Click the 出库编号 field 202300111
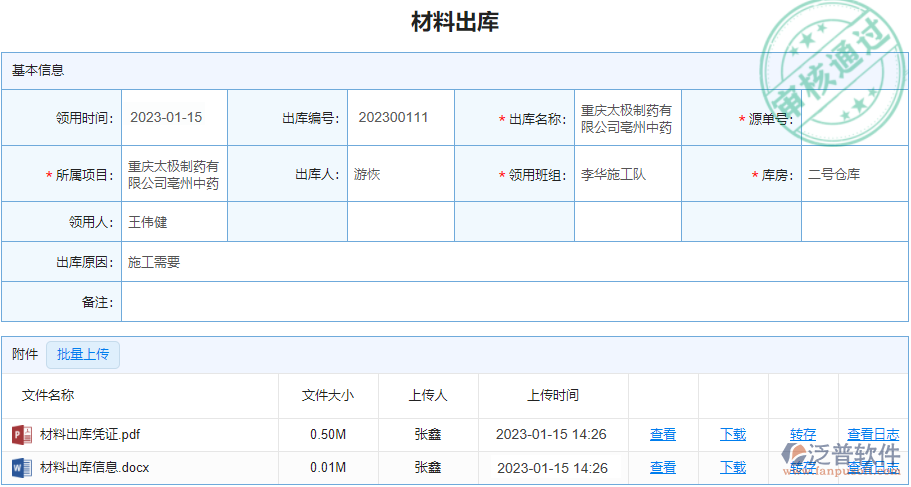The width and height of the screenshot is (911, 487). tap(401, 117)
